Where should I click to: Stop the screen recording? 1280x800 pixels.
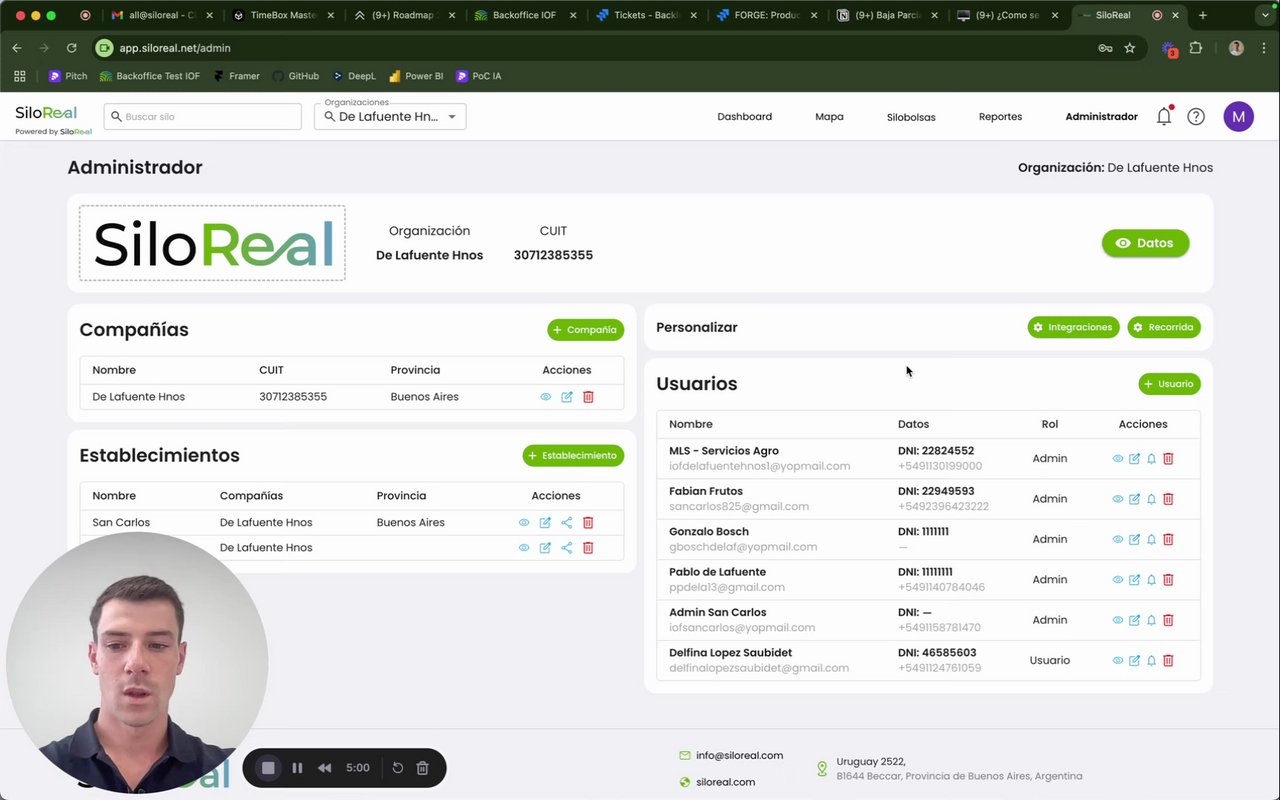pyautogui.click(x=268, y=768)
